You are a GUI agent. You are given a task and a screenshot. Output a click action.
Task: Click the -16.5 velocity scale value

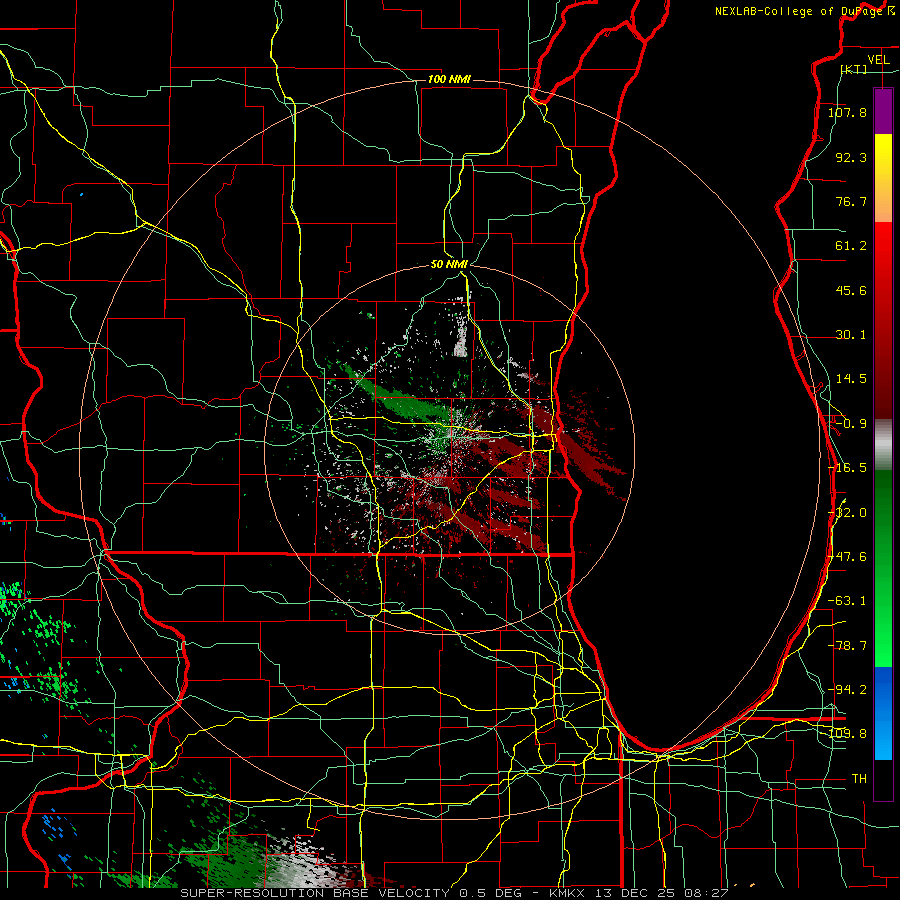[x=847, y=468]
